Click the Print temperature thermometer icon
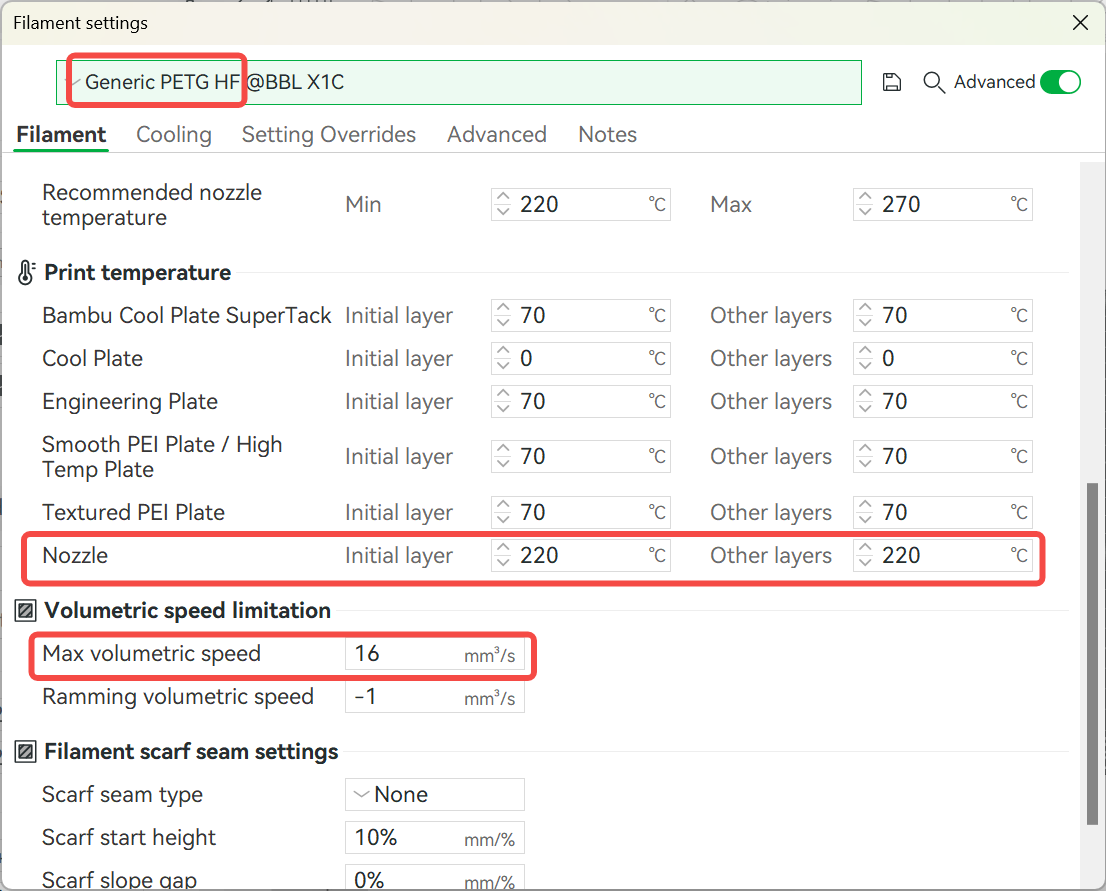Viewport: 1106px width, 891px height. (26, 272)
